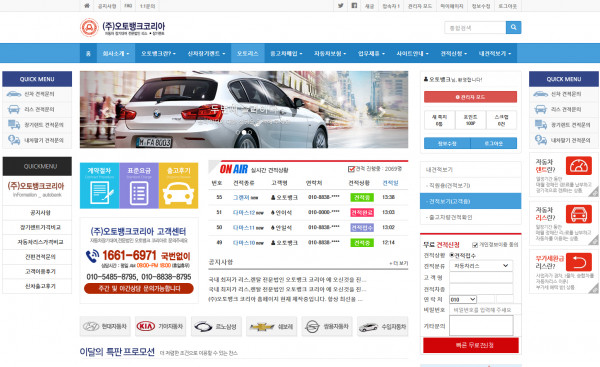Select the 수입자동차 imported cars button
This screenshot has width=600, height=367.
tap(382, 326)
